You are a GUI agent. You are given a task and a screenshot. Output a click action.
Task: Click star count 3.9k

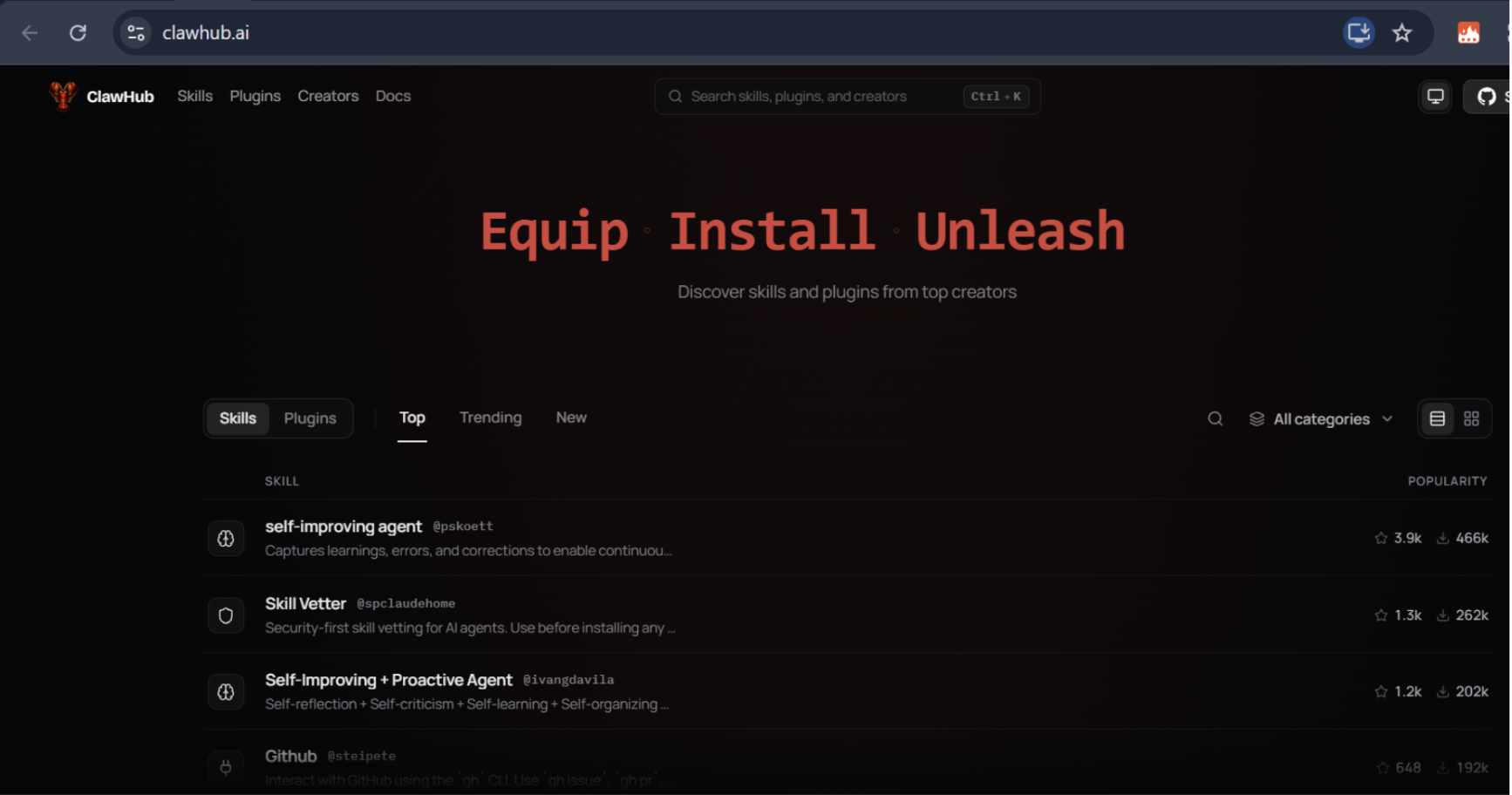(1398, 539)
